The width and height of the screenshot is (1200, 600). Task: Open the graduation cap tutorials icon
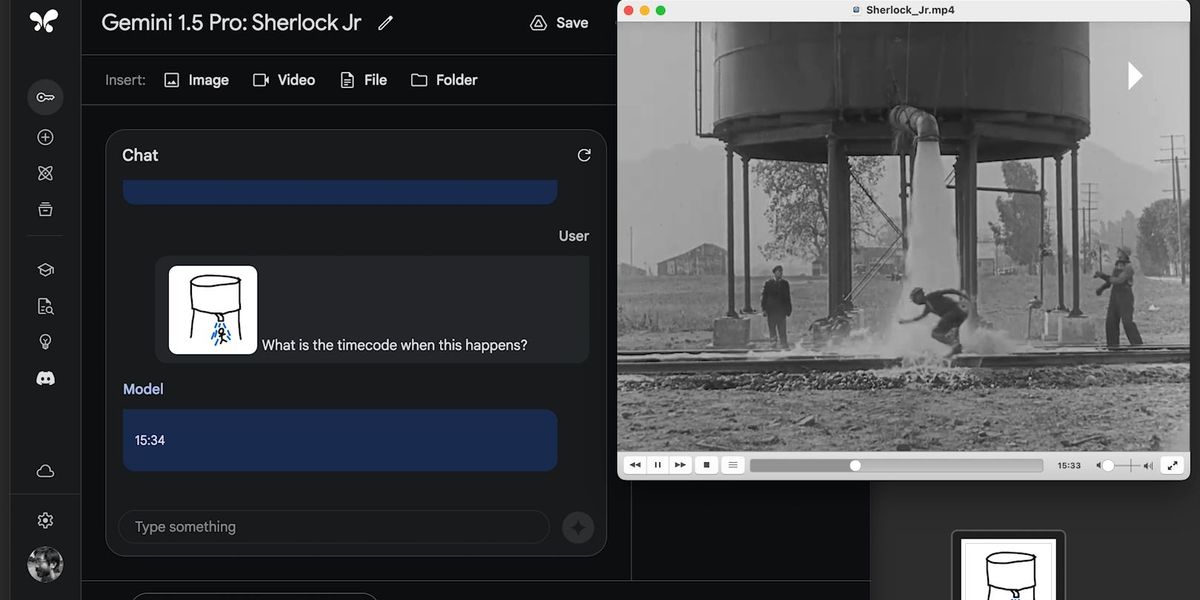(45, 270)
